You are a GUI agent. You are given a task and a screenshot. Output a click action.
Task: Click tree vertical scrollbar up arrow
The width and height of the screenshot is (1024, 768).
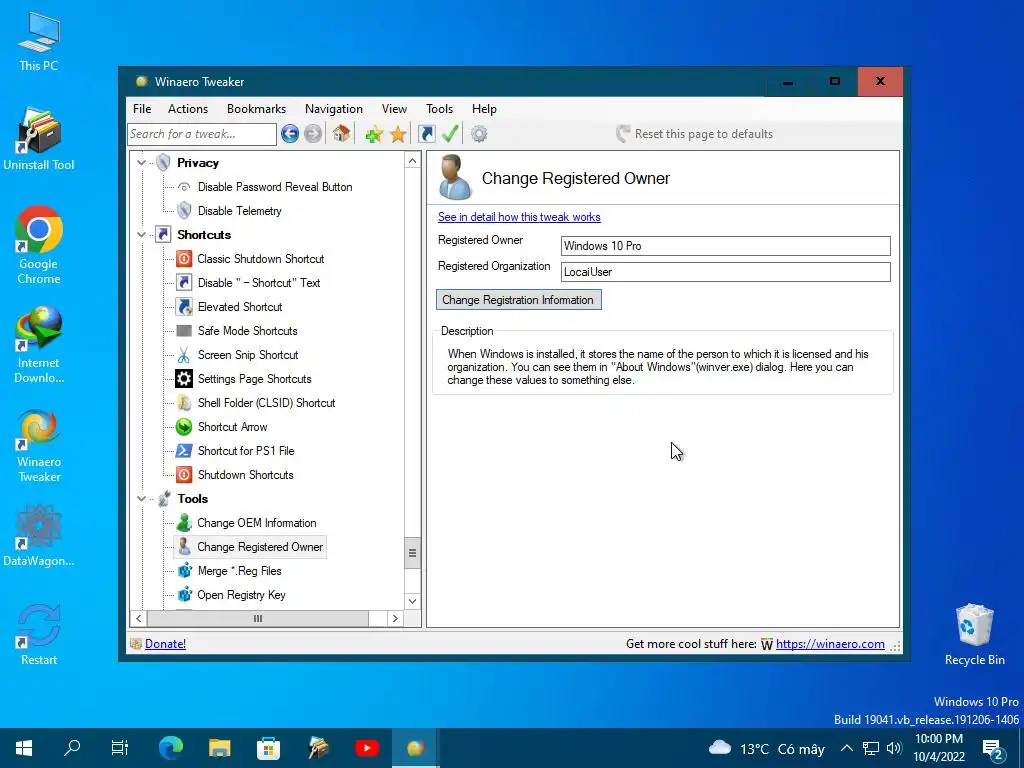point(412,161)
